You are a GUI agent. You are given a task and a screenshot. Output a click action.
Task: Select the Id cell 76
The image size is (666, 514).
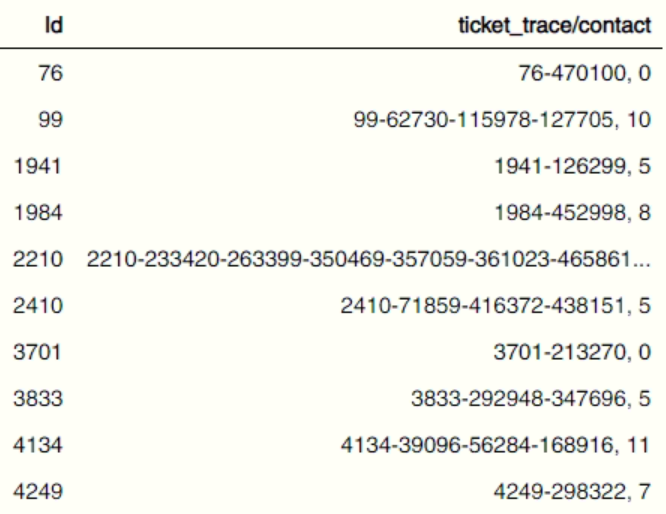pyautogui.click(x=51, y=73)
